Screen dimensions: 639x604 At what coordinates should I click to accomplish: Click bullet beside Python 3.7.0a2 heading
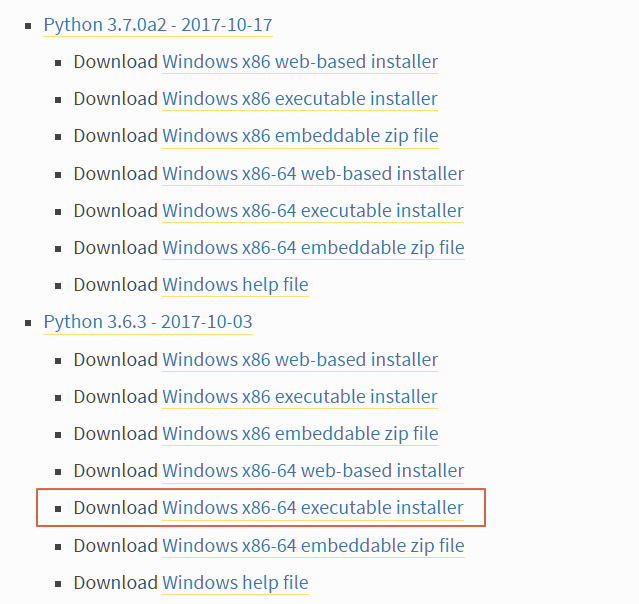(x=28, y=26)
